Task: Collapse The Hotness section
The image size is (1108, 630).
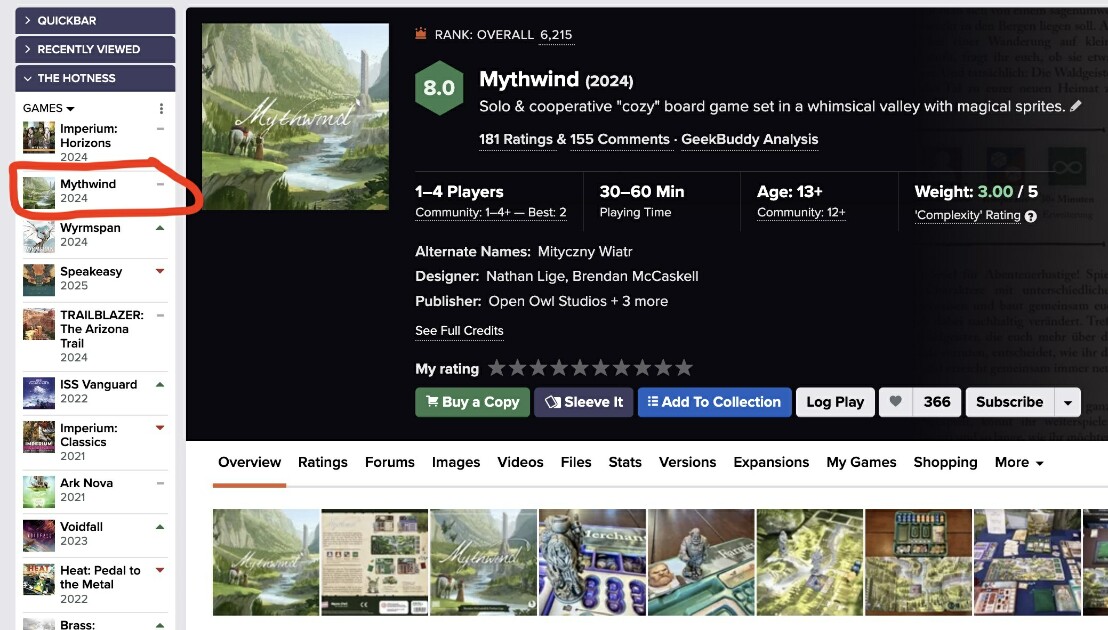Action: [x=95, y=78]
